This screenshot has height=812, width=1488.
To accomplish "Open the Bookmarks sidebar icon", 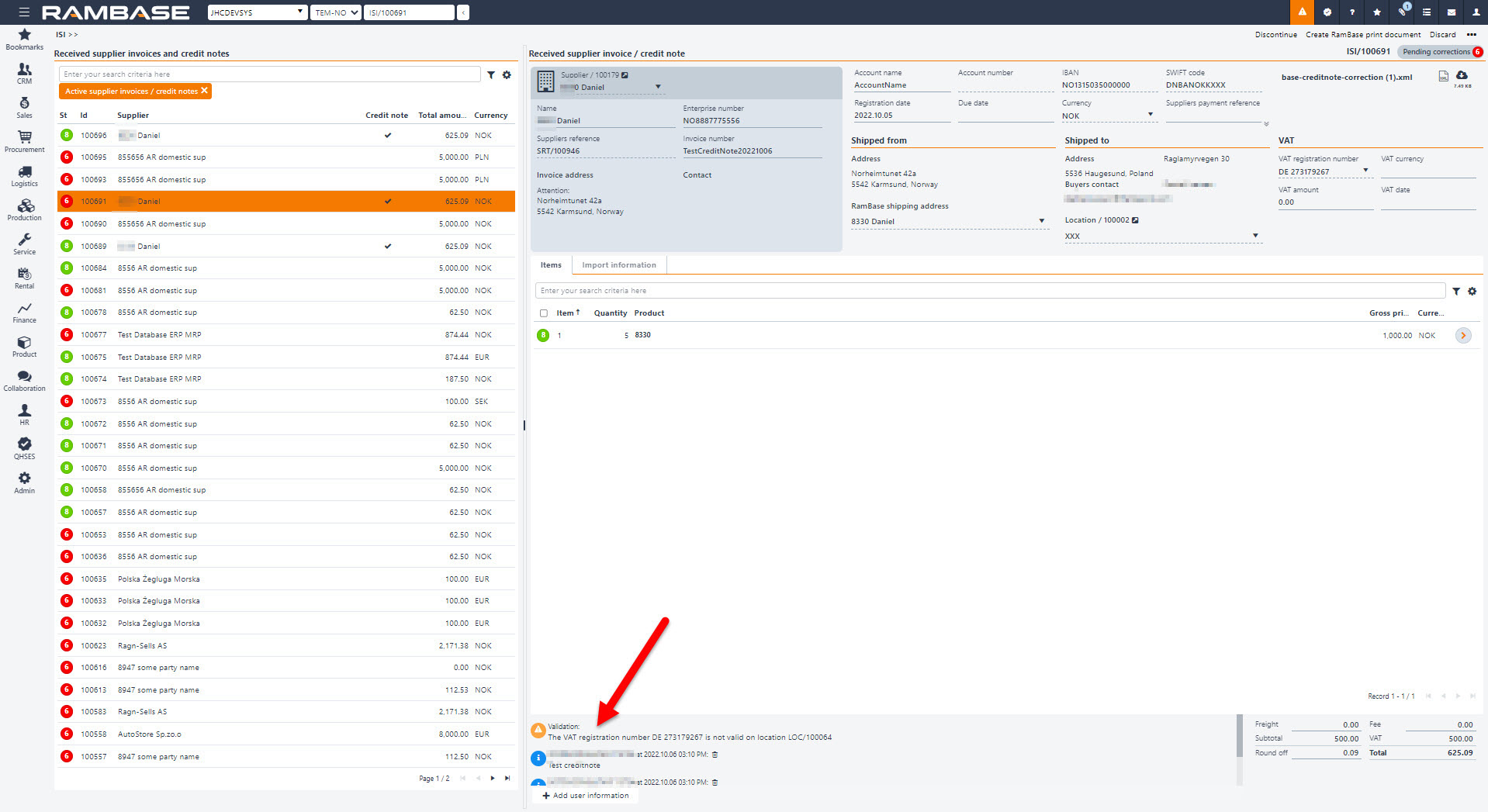I will [x=24, y=39].
